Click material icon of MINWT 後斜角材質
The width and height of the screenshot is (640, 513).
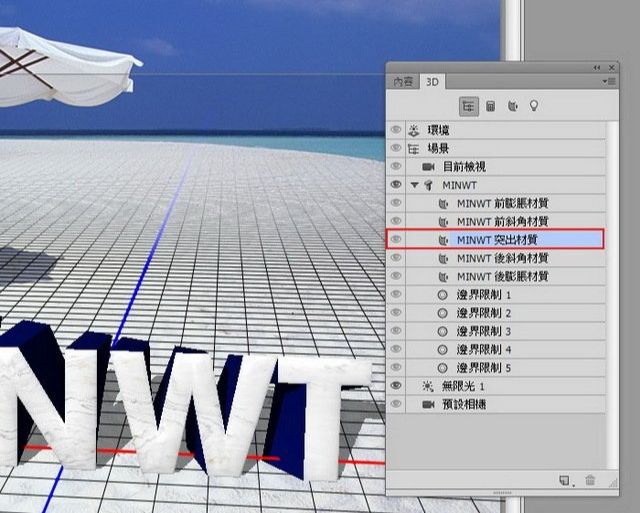pos(443,258)
